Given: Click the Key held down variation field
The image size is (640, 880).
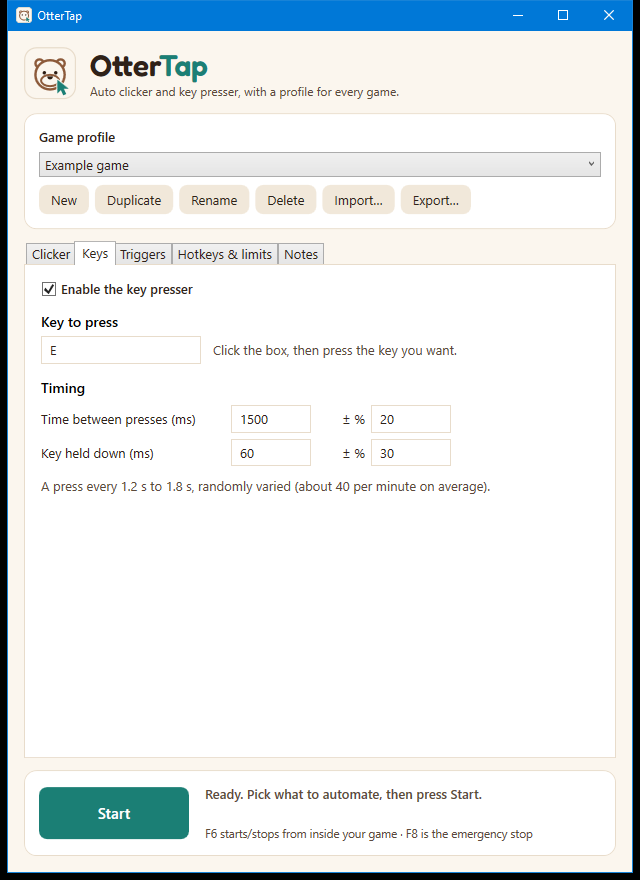Looking at the screenshot, I should click(x=411, y=453).
